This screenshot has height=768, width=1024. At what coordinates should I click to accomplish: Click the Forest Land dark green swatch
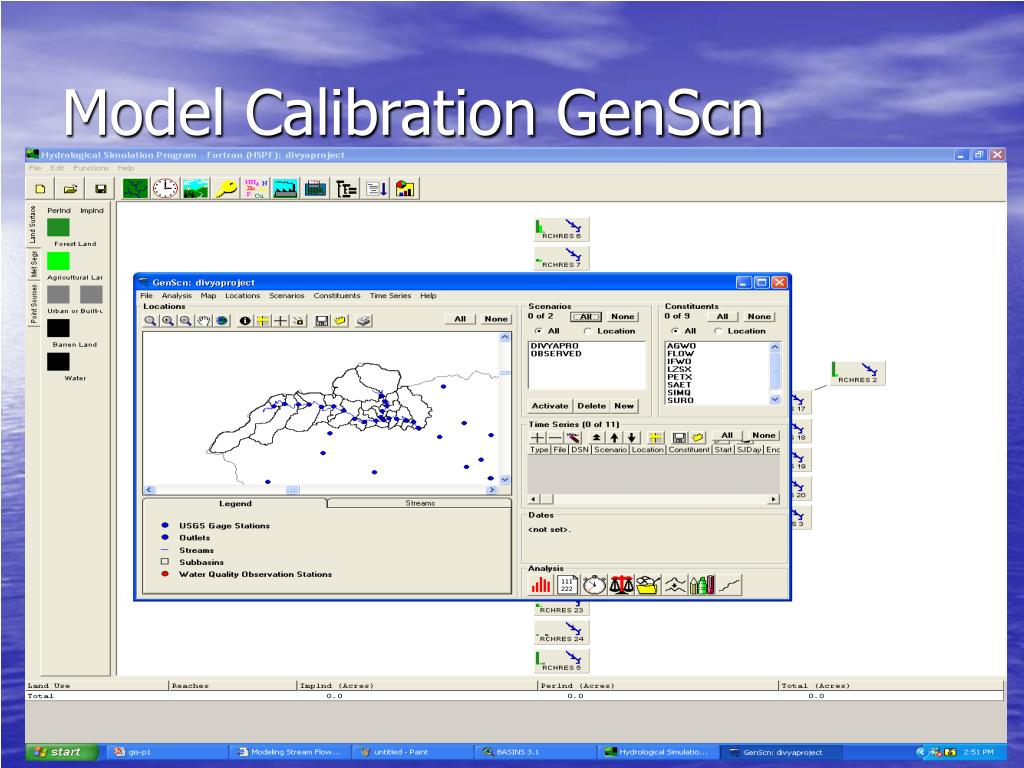point(58,227)
